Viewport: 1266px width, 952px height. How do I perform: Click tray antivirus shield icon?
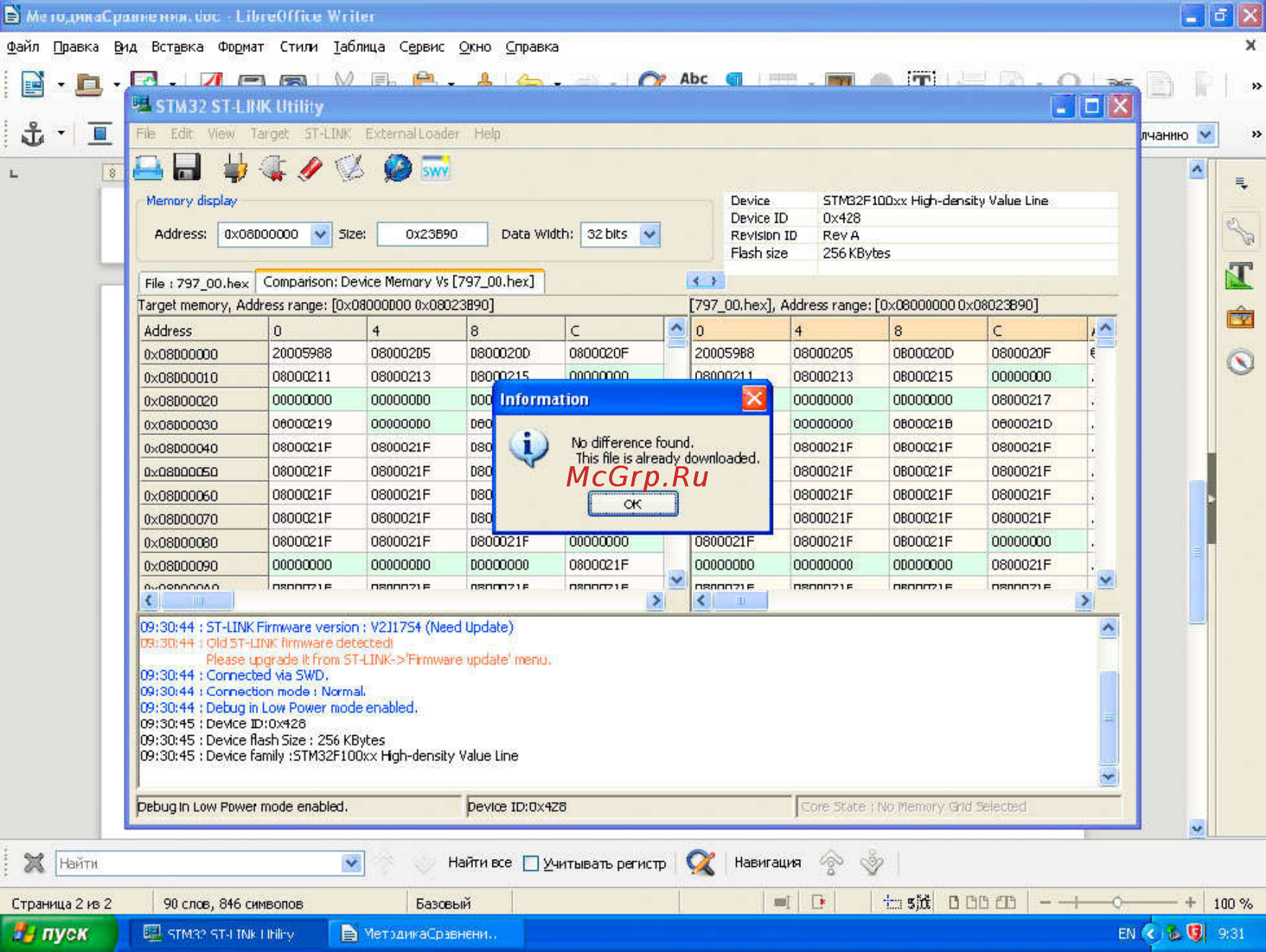point(1195,933)
